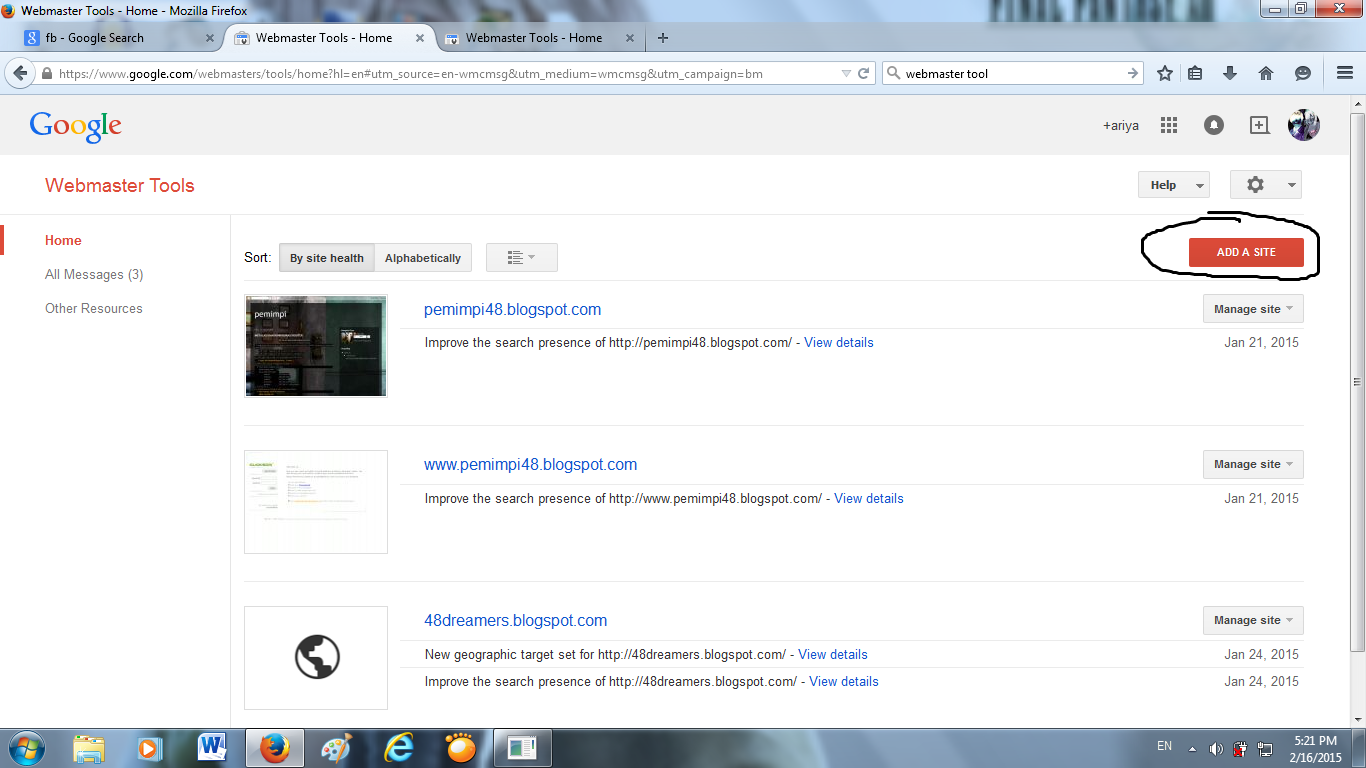Viewport: 1366px width, 768px height.
Task: Open the Google apps grid icon
Action: pos(1169,125)
